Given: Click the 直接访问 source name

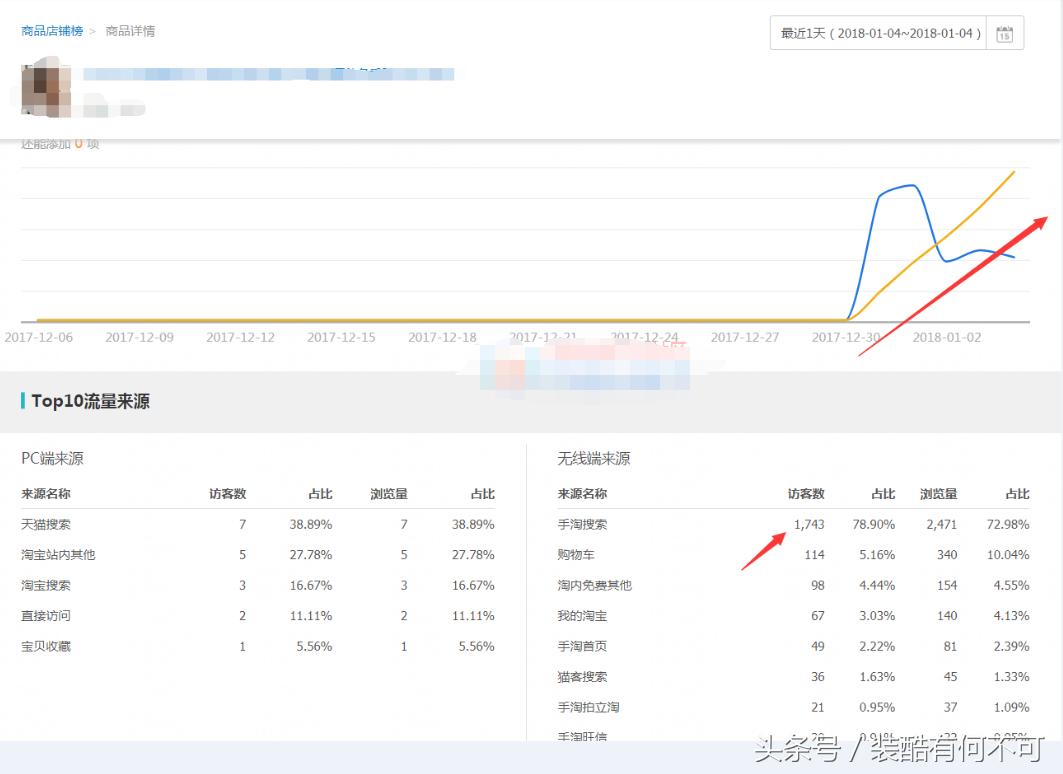Looking at the screenshot, I should [46, 616].
